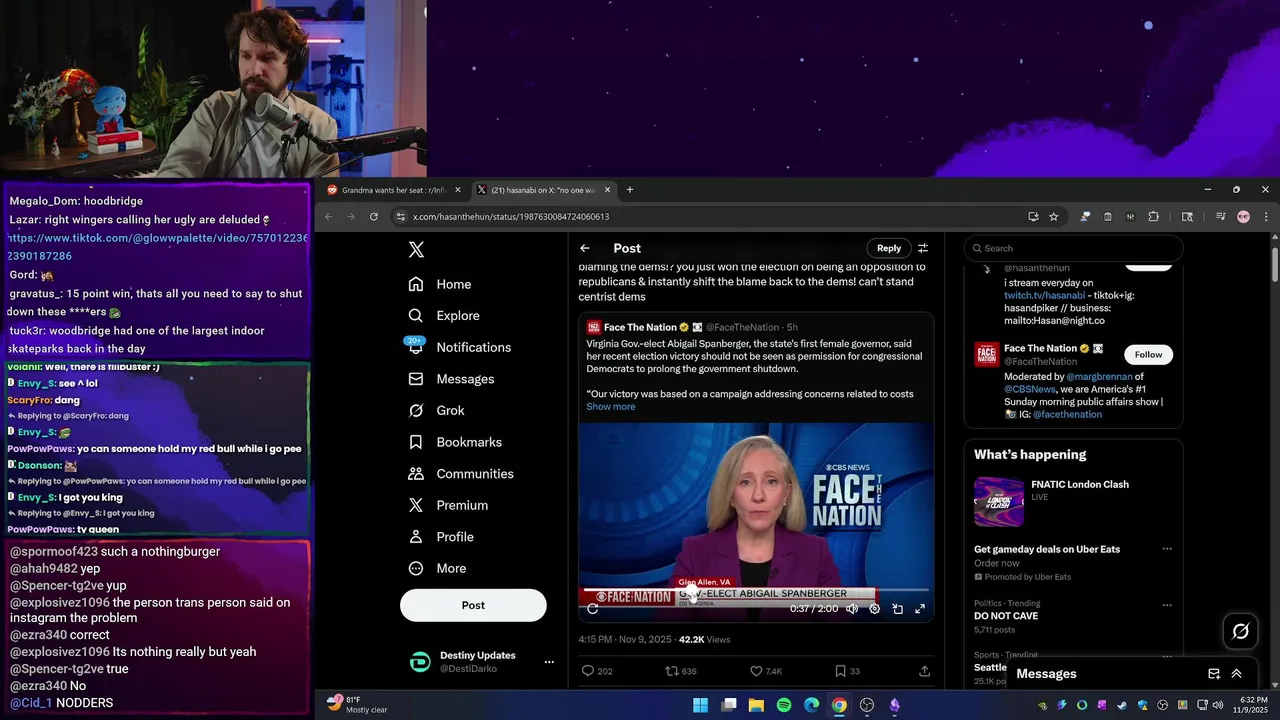This screenshot has width=1280, height=720.
Task: Open FNATIC London Clash live event
Action: point(1073,501)
